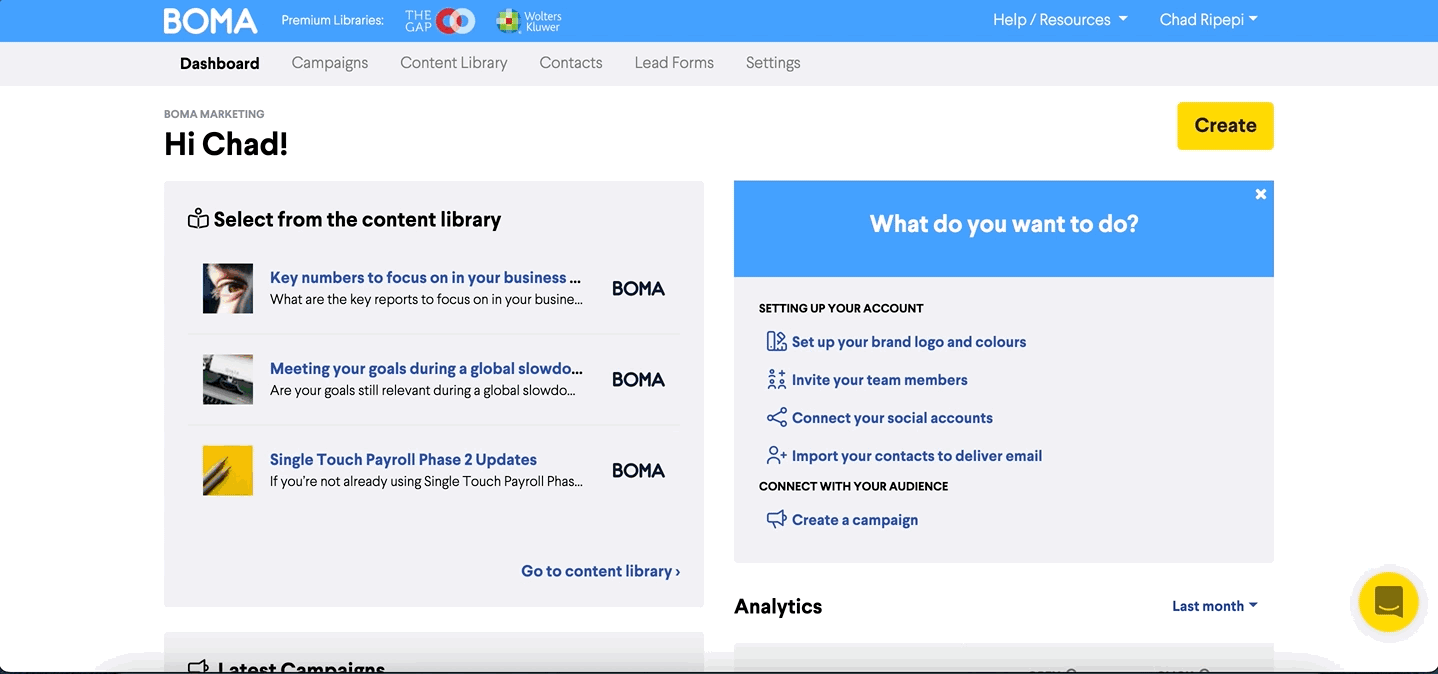Click What do you want to do? heading
1438x674 pixels.
tap(1004, 224)
